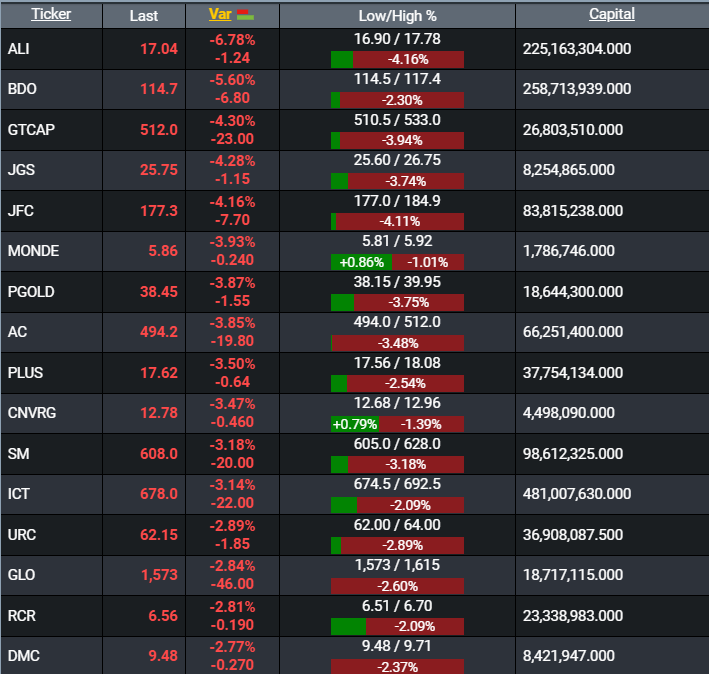Click ALI capital 225,163,304.000
Image resolution: width=709 pixels, height=674 pixels.
(x=577, y=49)
